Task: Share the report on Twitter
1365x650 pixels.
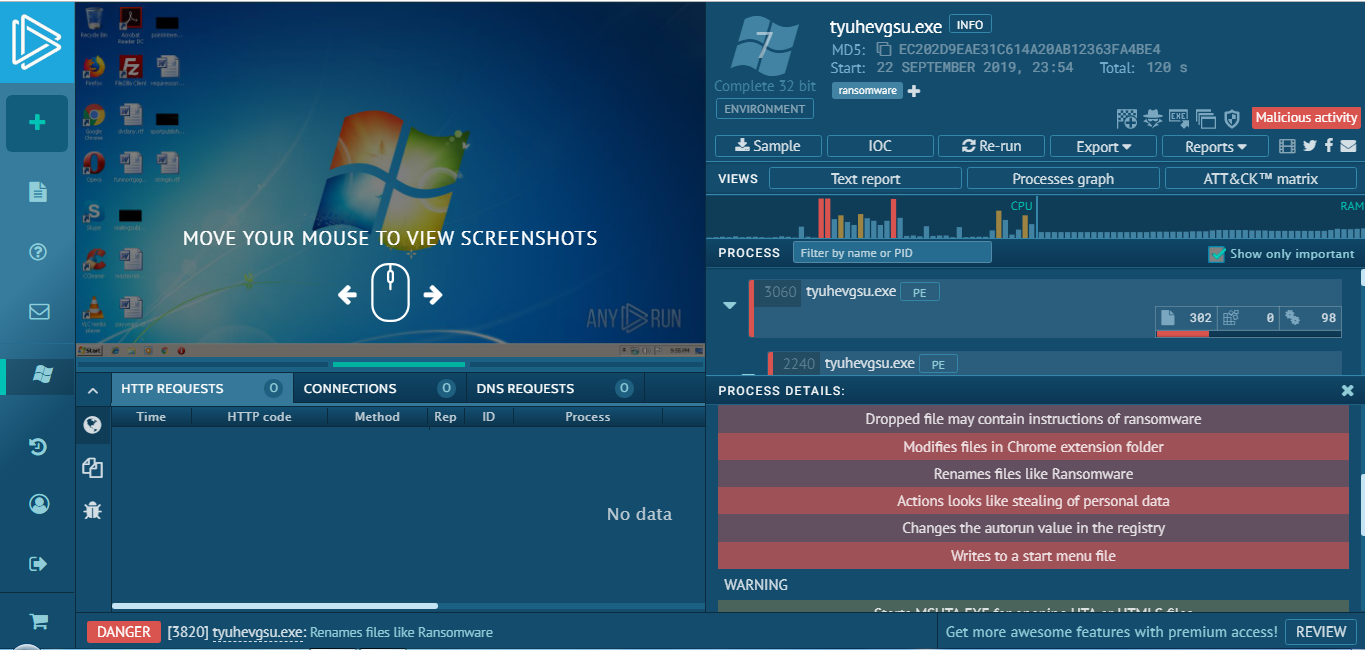Action: [x=1310, y=146]
